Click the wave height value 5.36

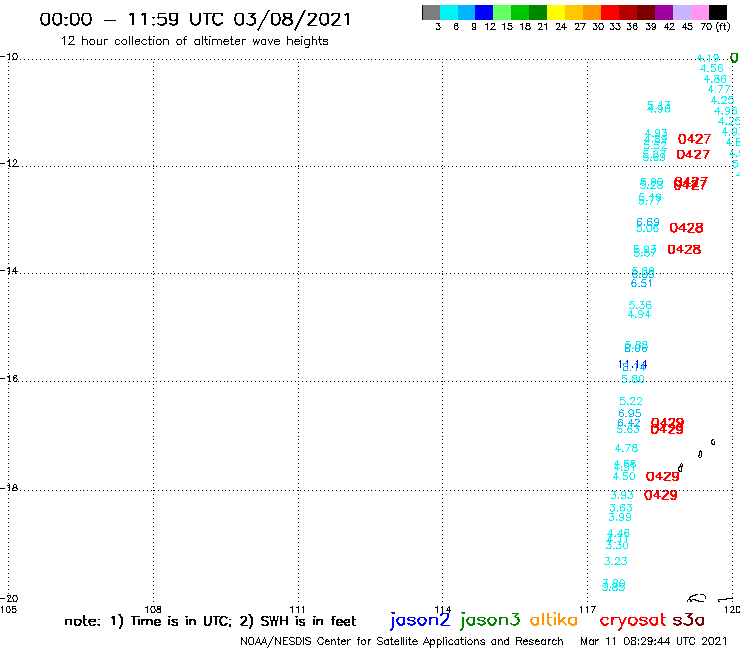click(640, 305)
